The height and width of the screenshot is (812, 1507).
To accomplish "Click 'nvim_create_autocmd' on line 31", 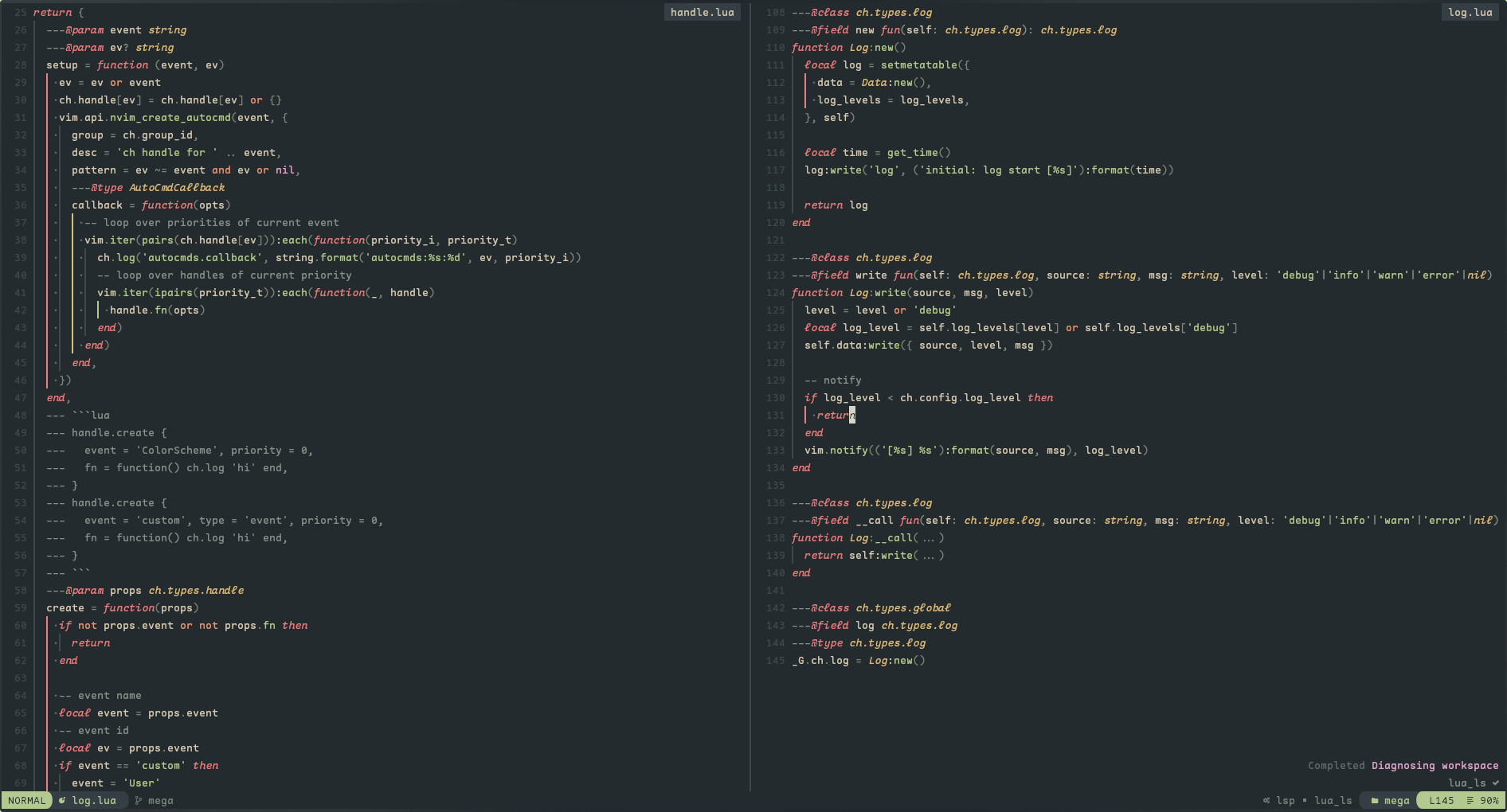I will pyautogui.click(x=170, y=117).
